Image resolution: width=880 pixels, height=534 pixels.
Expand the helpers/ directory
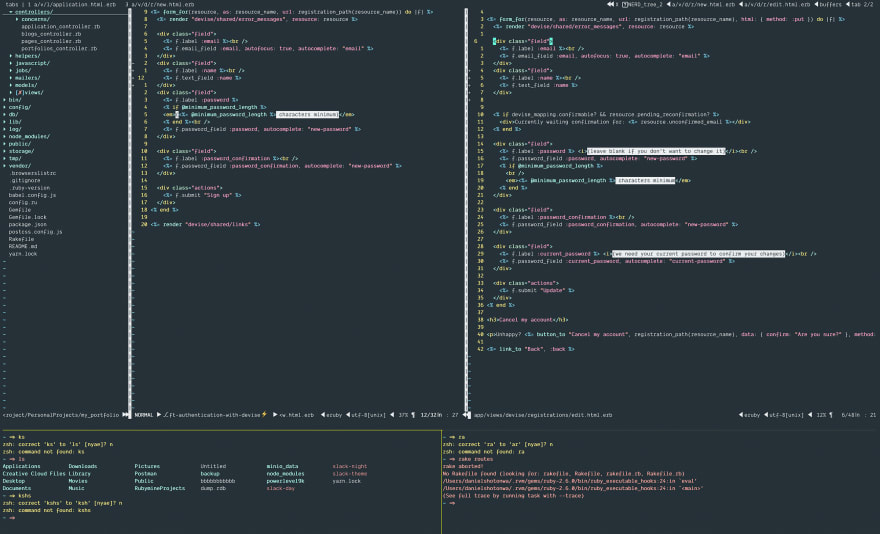pyautogui.click(x=25, y=56)
